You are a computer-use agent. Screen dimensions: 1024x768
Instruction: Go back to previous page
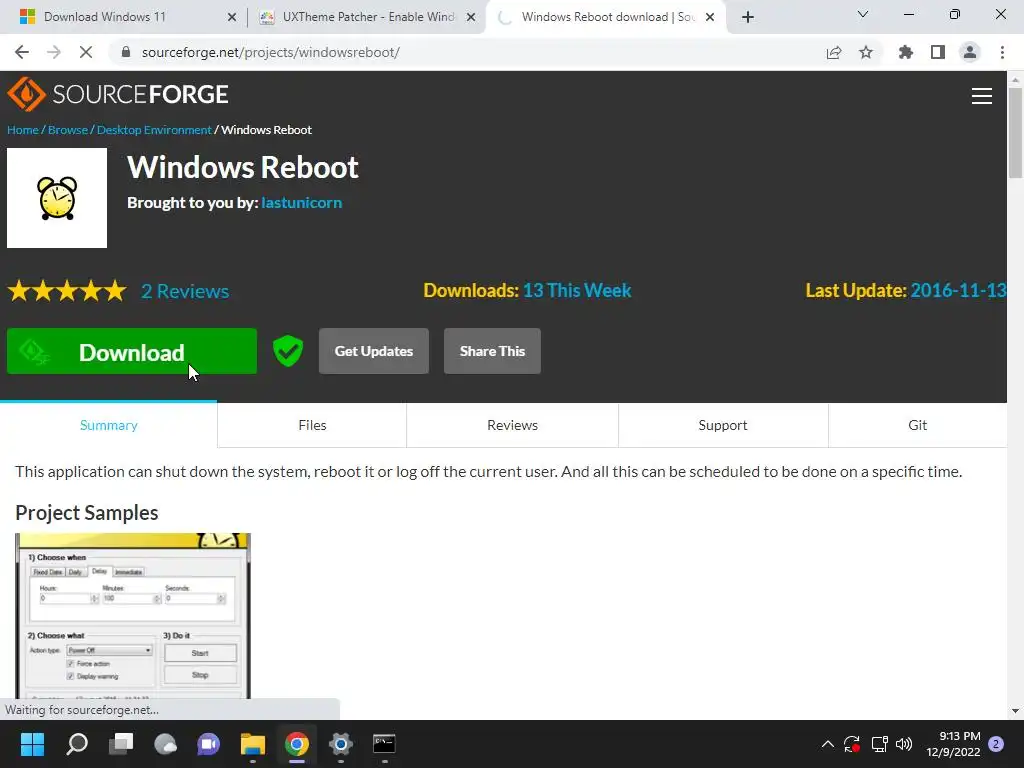pyautogui.click(x=22, y=52)
